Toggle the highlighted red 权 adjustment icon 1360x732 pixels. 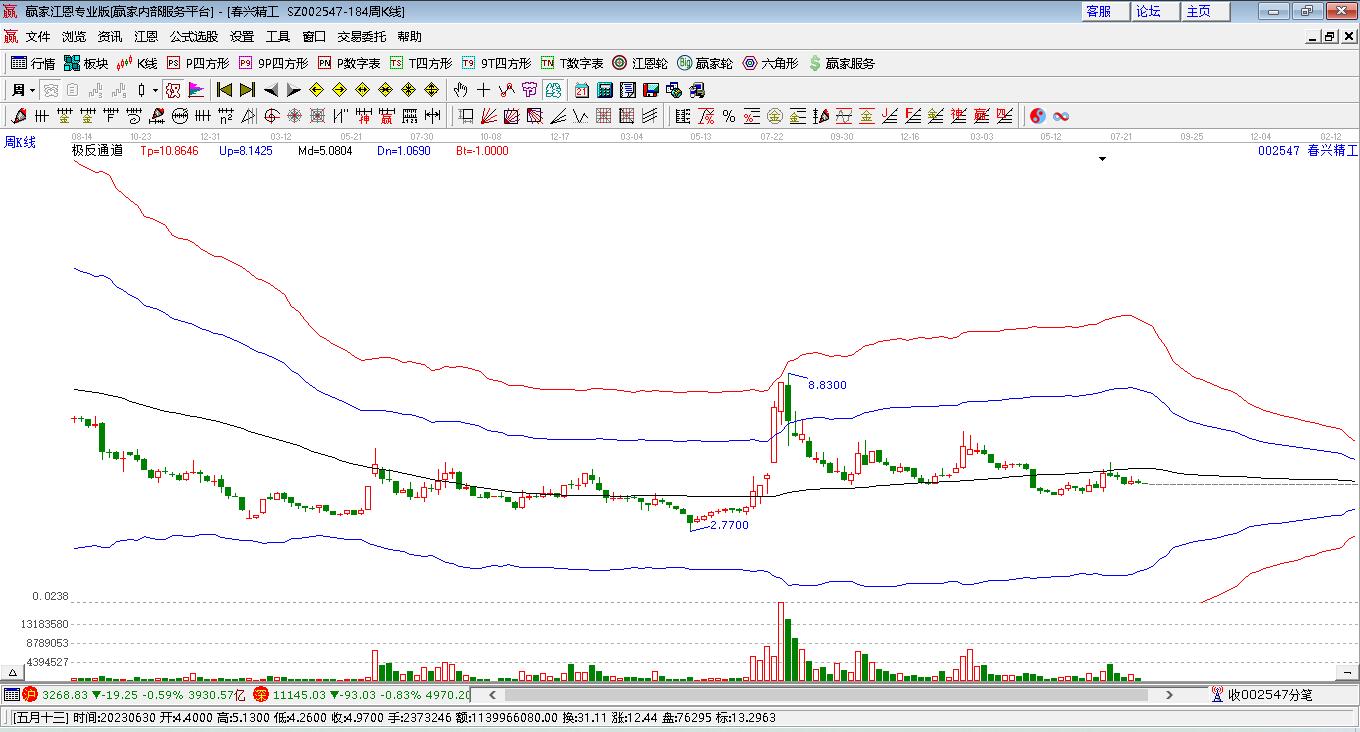[x=173, y=90]
